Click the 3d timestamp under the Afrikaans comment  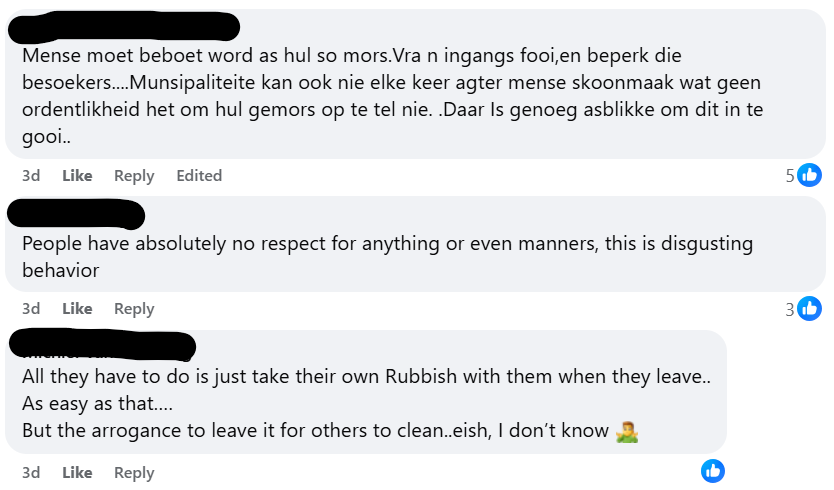click(31, 176)
